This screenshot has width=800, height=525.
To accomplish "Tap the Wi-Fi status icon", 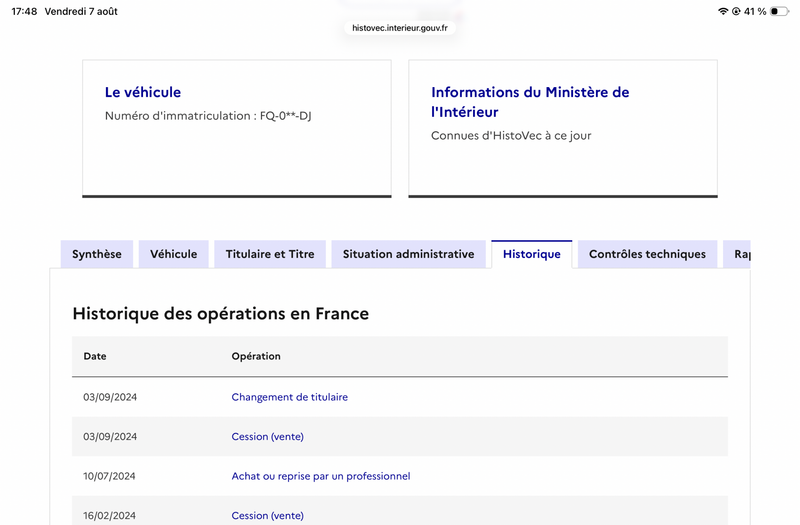I will [722, 11].
